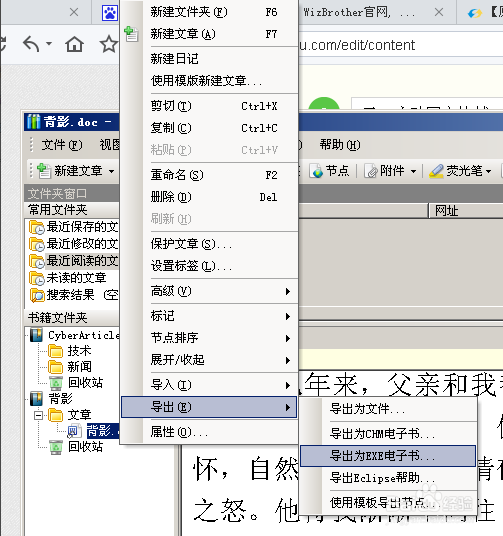Open 最近阅读的文章 folder
This screenshot has height=536, width=503.
(x=74, y=261)
